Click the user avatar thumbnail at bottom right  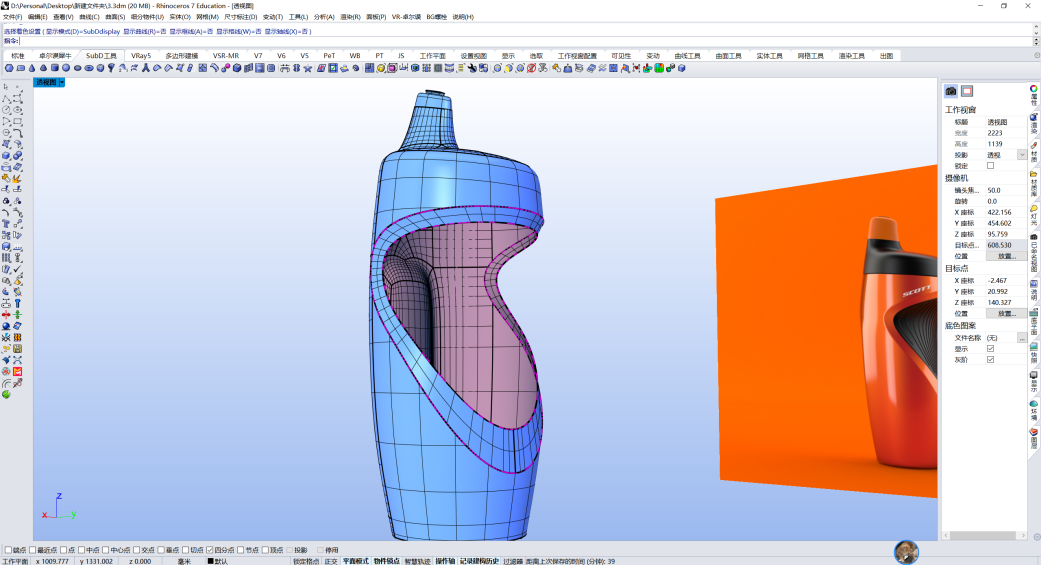pyautogui.click(x=906, y=552)
